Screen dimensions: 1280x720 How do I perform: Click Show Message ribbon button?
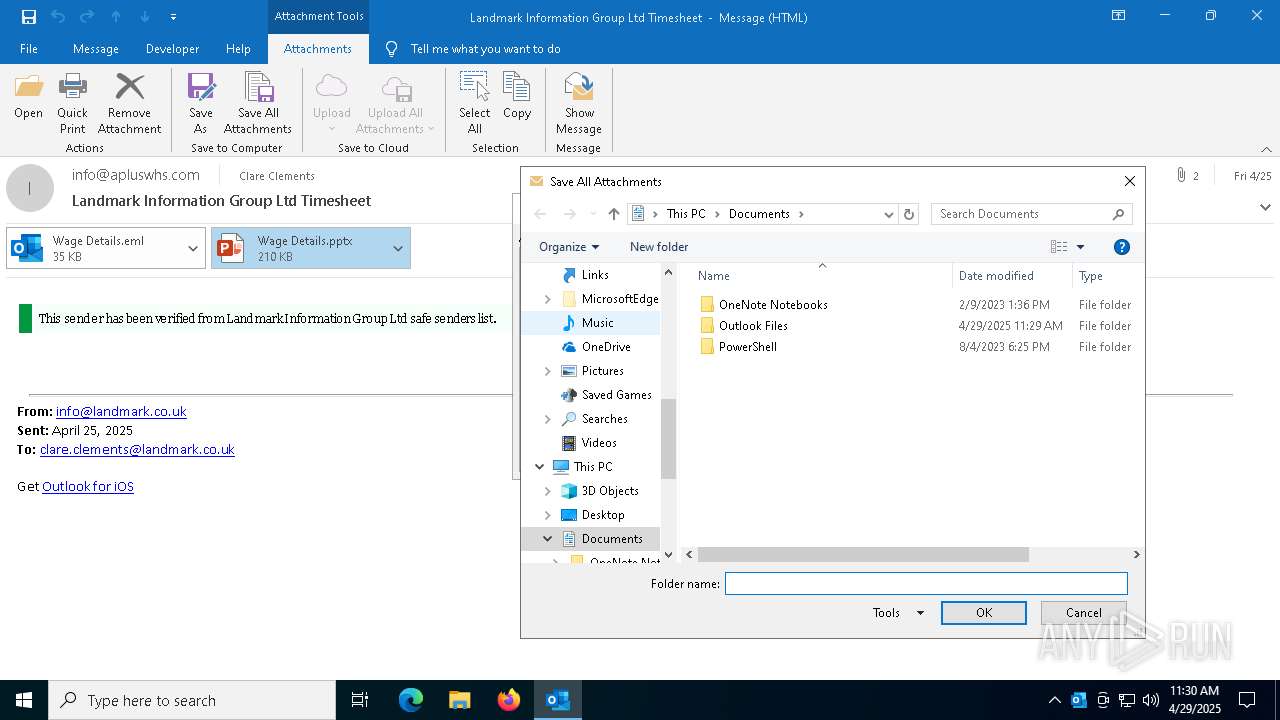point(579,103)
